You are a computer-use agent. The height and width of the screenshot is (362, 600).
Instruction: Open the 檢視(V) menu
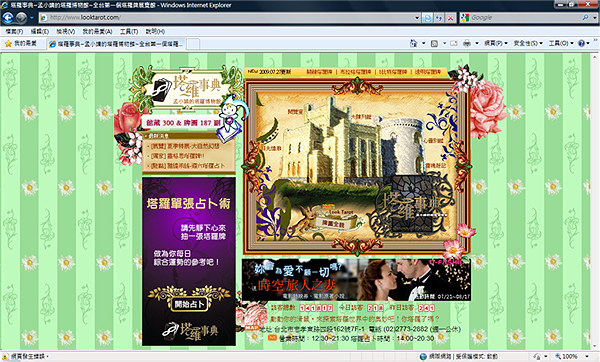[x=65, y=31]
